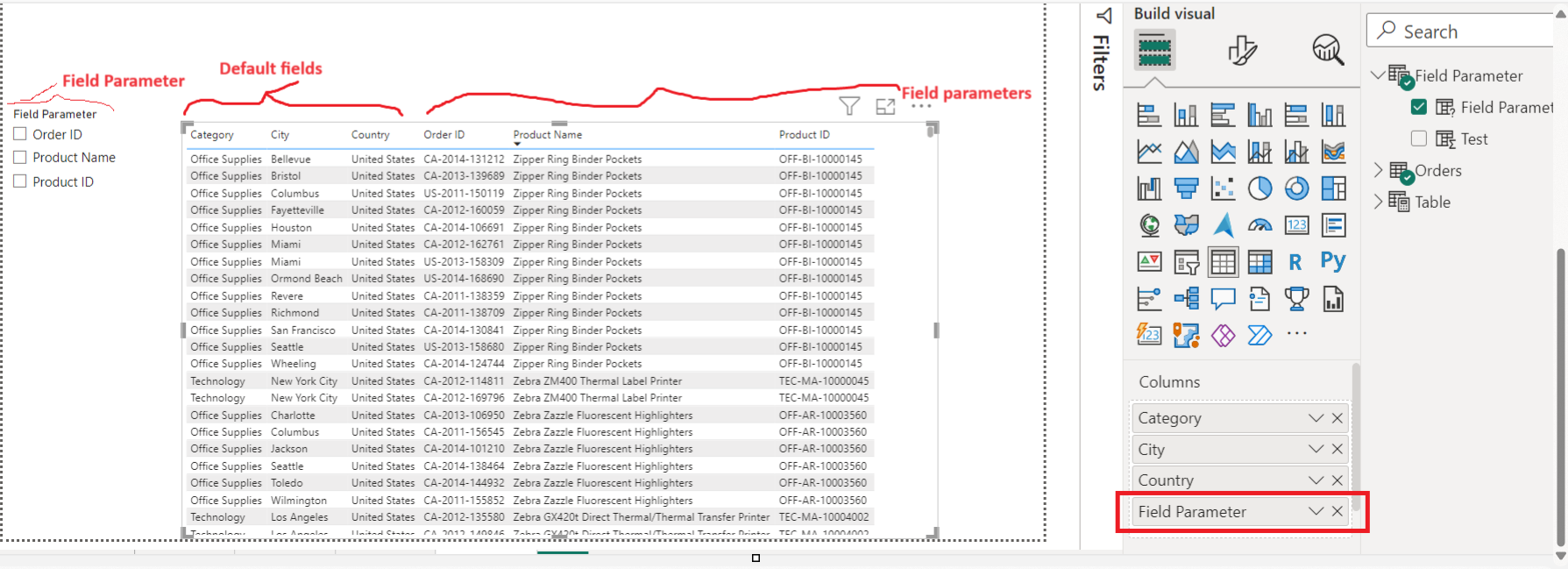Uncheck the Field Parameter field checkbox
1568x569 pixels.
coord(1419,107)
